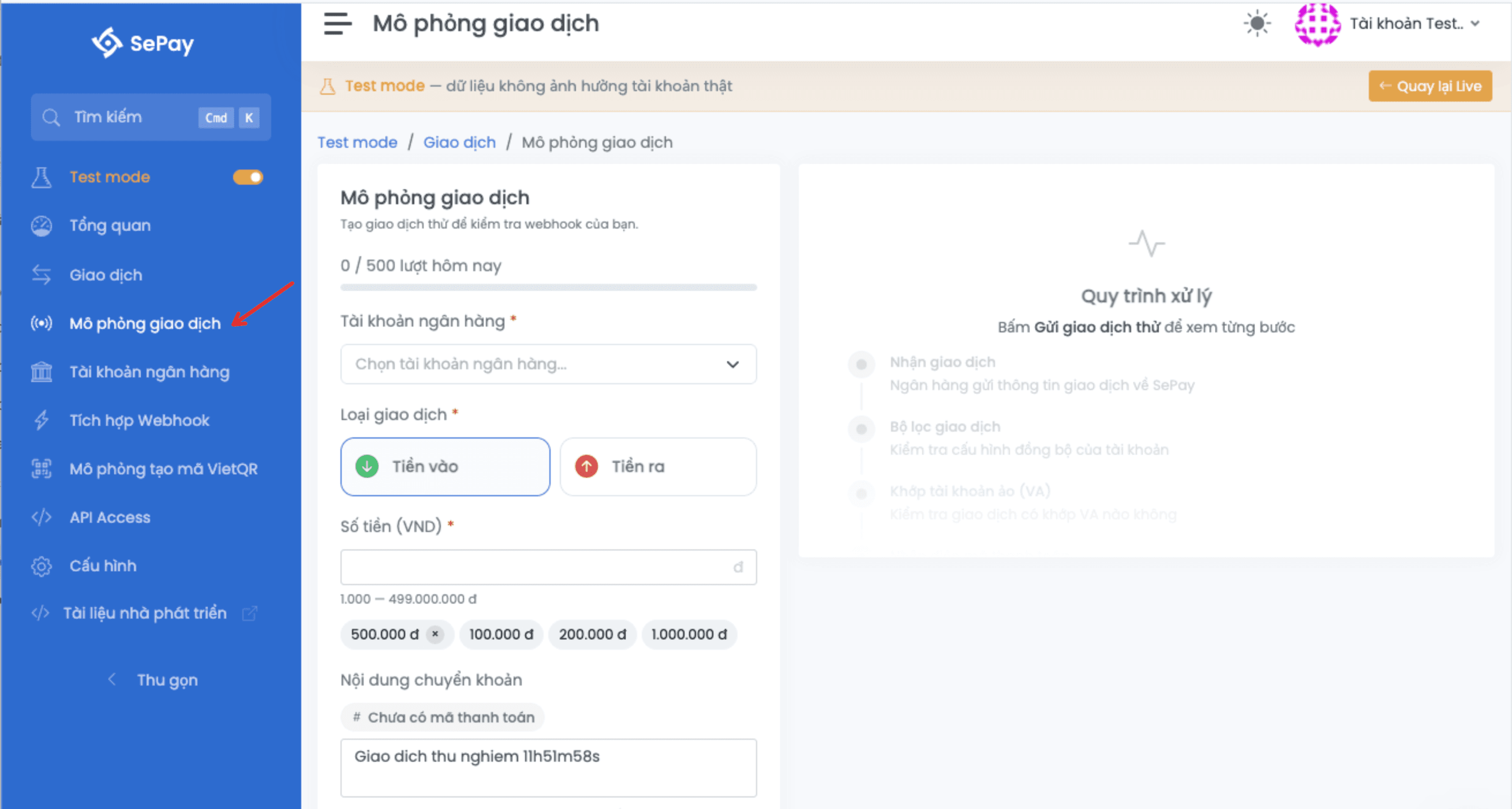Toggle light theme sun icon
This screenshot has height=809, width=1512.
pyautogui.click(x=1257, y=24)
